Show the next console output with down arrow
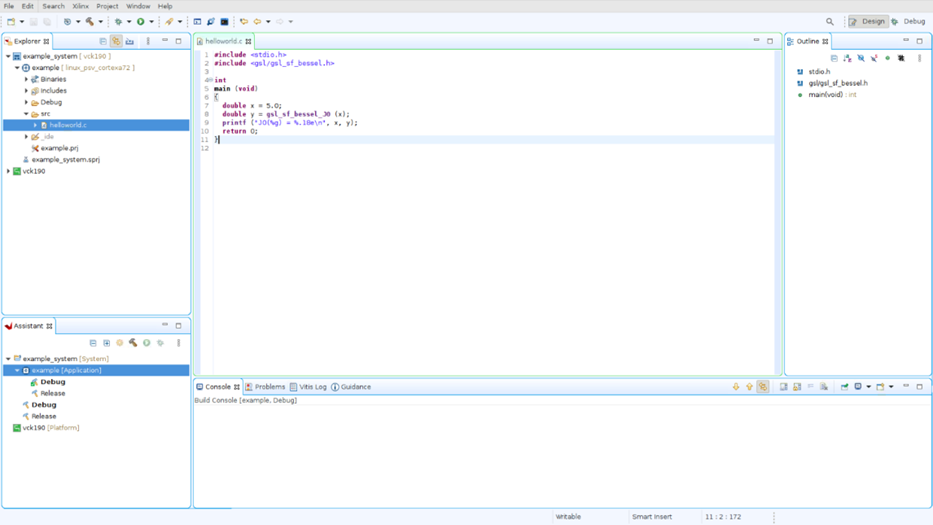 point(736,387)
